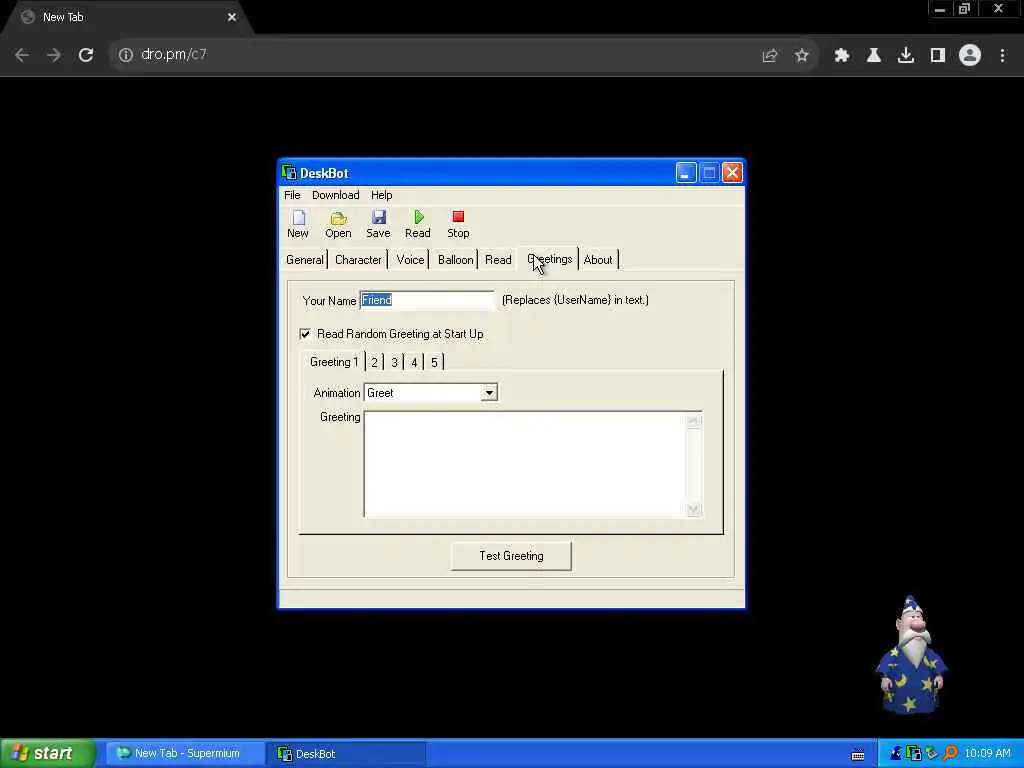1024x768 pixels.
Task: Select the Greetings tab
Action: (x=549, y=259)
